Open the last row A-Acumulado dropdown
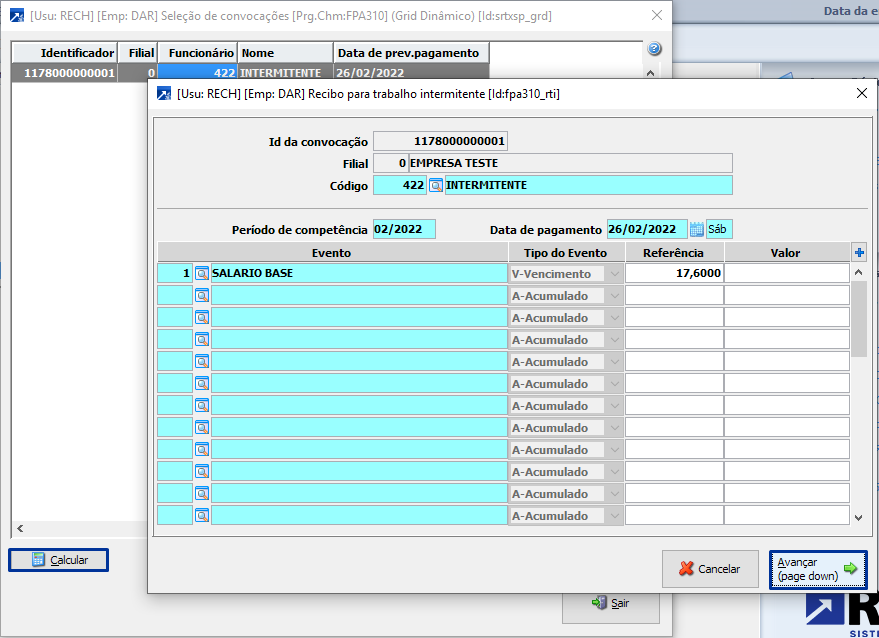This screenshot has height=638, width=879. [614, 516]
